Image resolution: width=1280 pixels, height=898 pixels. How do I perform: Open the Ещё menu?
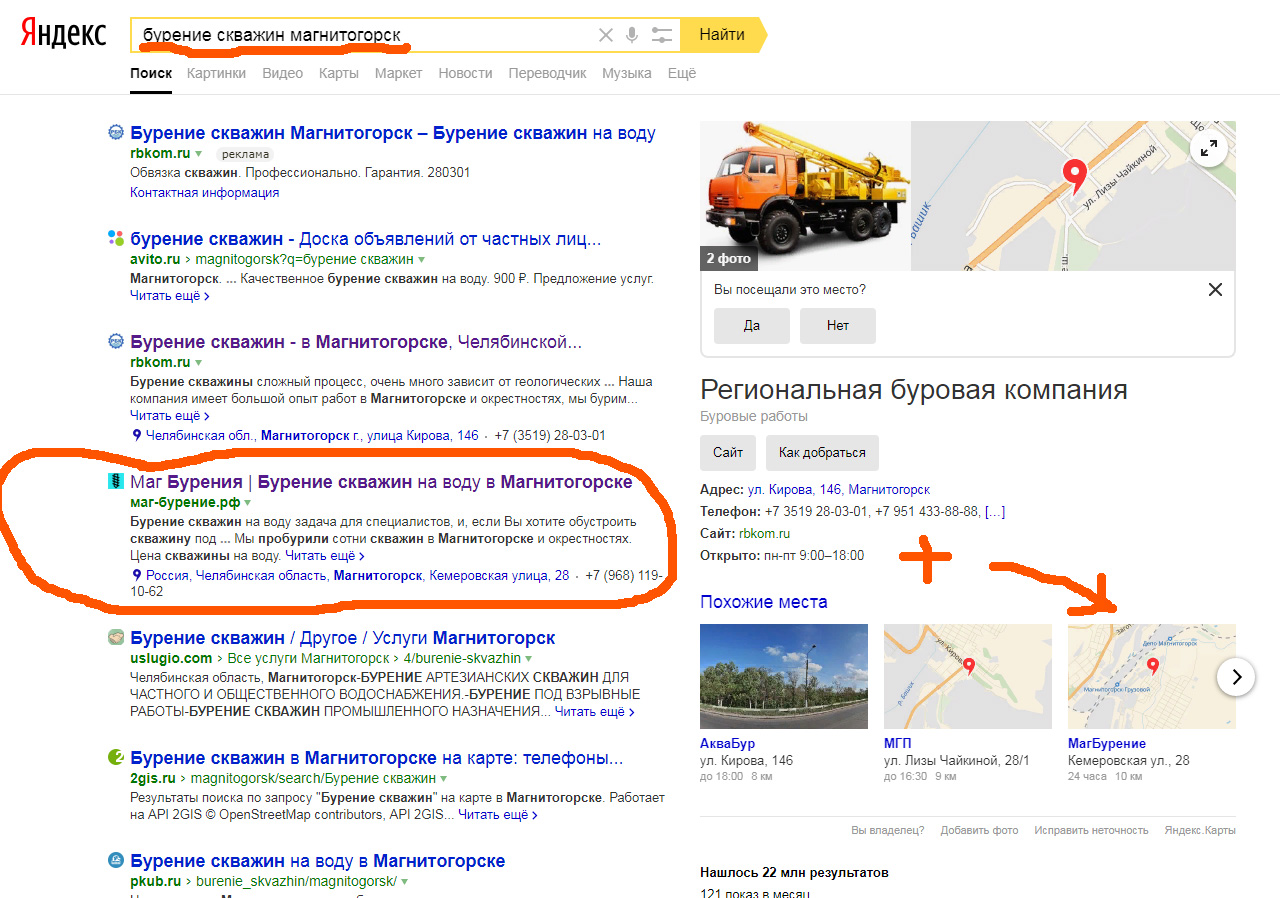pyautogui.click(x=682, y=73)
